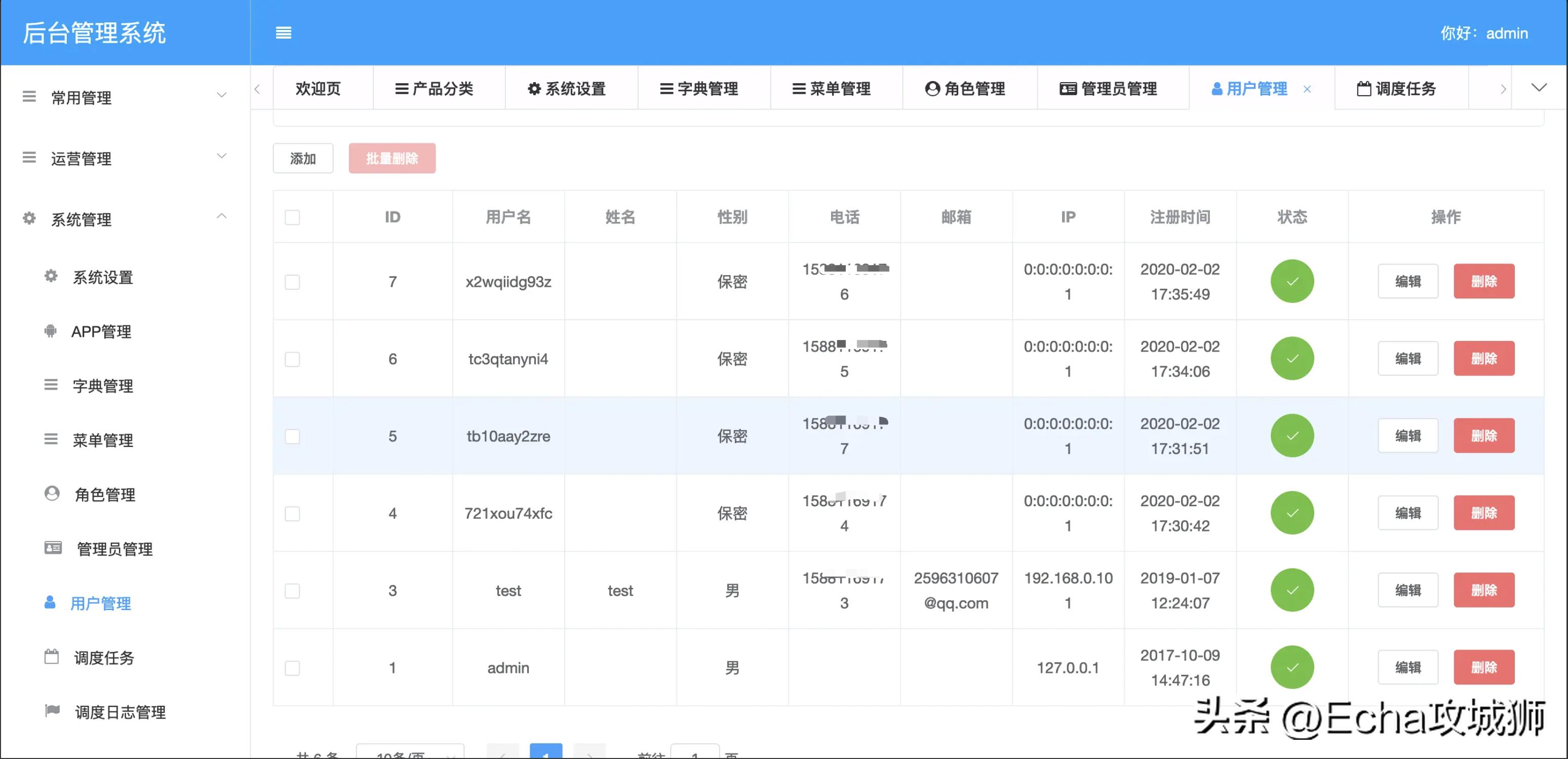Open the 10条/页 page size dropdown
This screenshot has height=759, width=1568.
(x=410, y=752)
